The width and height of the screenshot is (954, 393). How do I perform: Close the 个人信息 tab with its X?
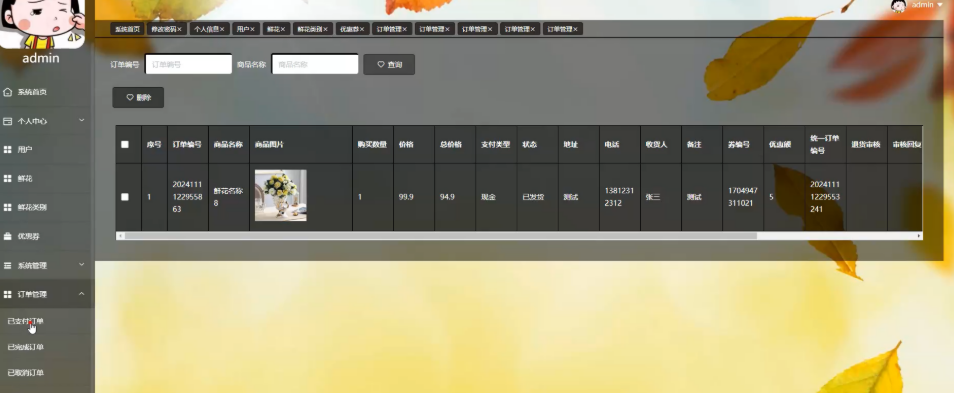coord(222,29)
